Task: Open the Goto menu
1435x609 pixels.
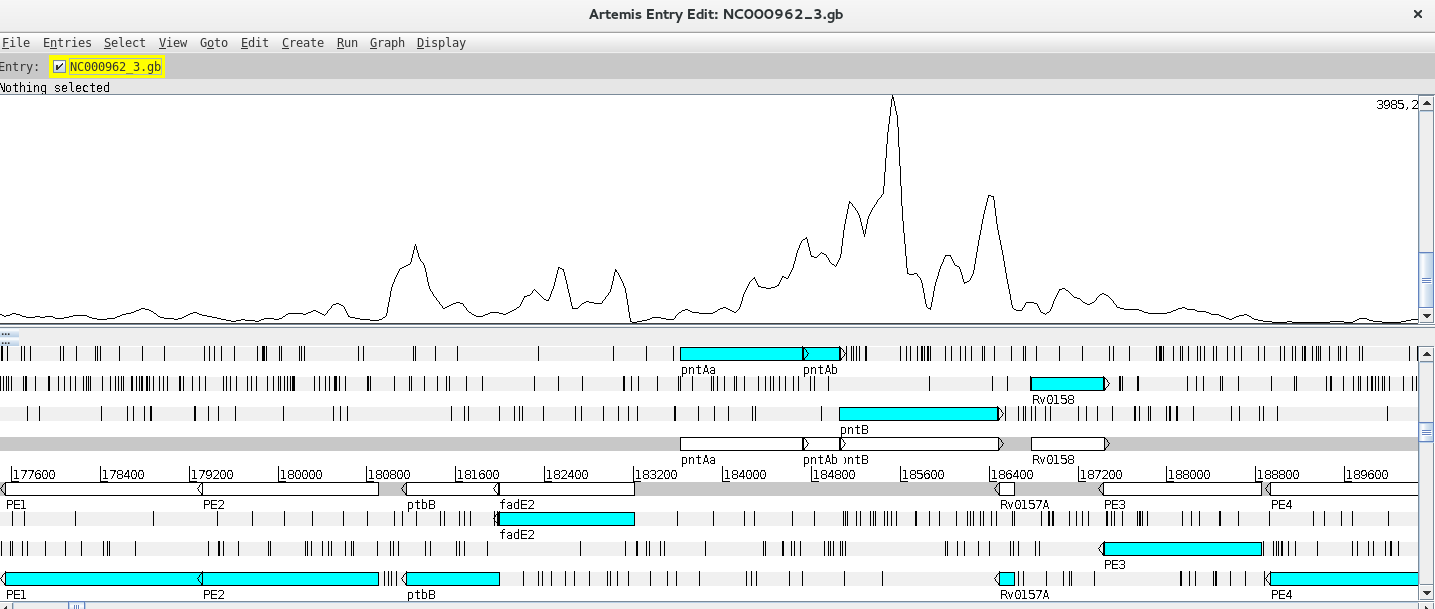Action: 213,43
